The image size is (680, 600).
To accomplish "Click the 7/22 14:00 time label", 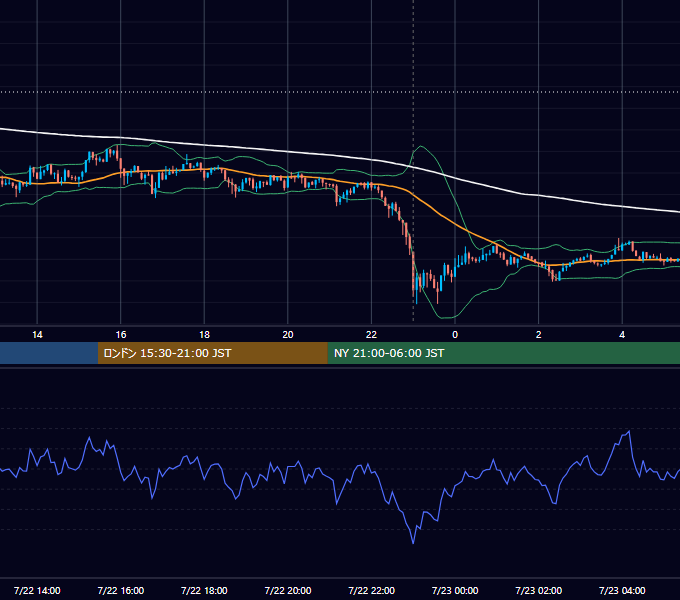I will click(37, 590).
